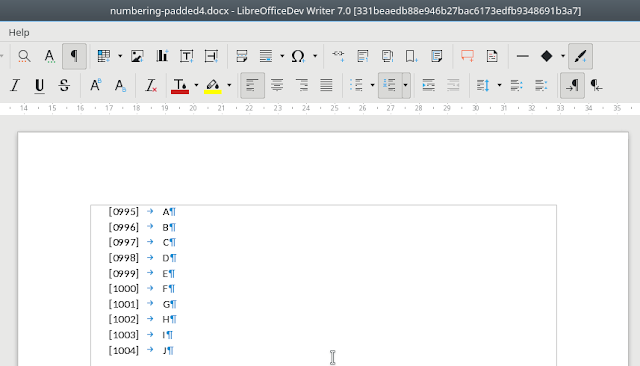Toggle Italic formatting
This screenshot has width=640, height=366.
[x=15, y=86]
